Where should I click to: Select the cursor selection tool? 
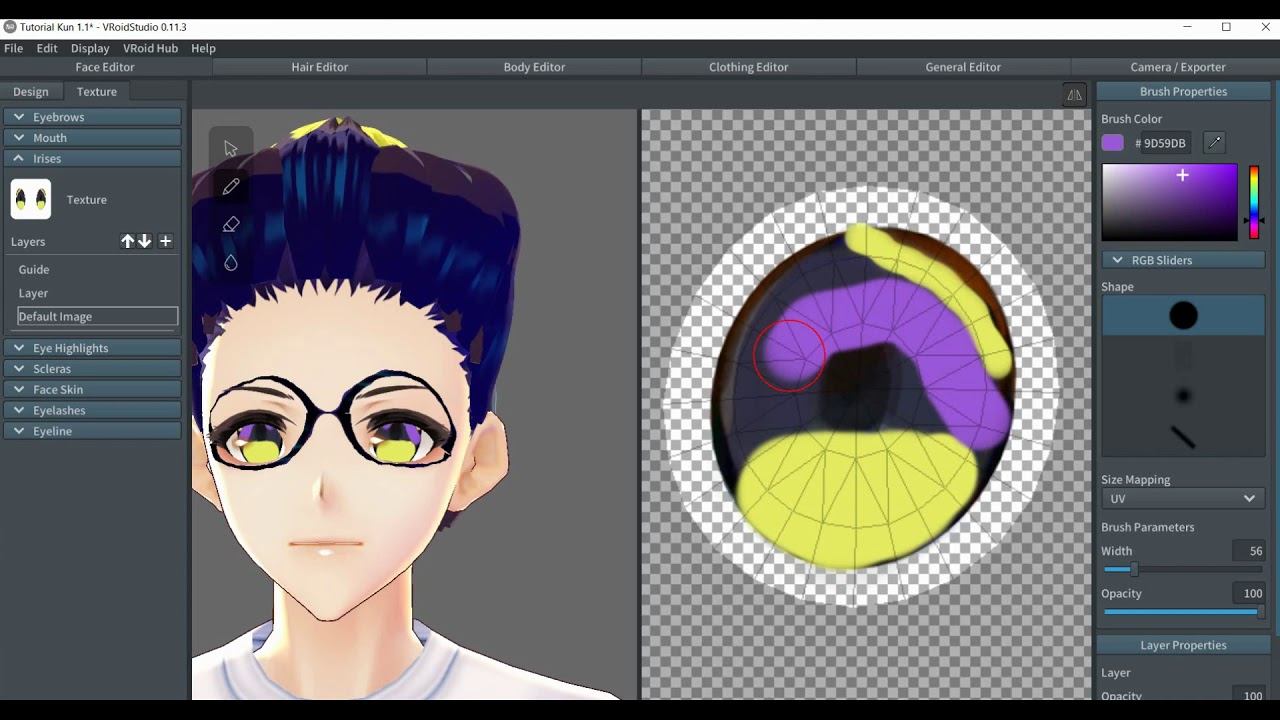point(231,149)
